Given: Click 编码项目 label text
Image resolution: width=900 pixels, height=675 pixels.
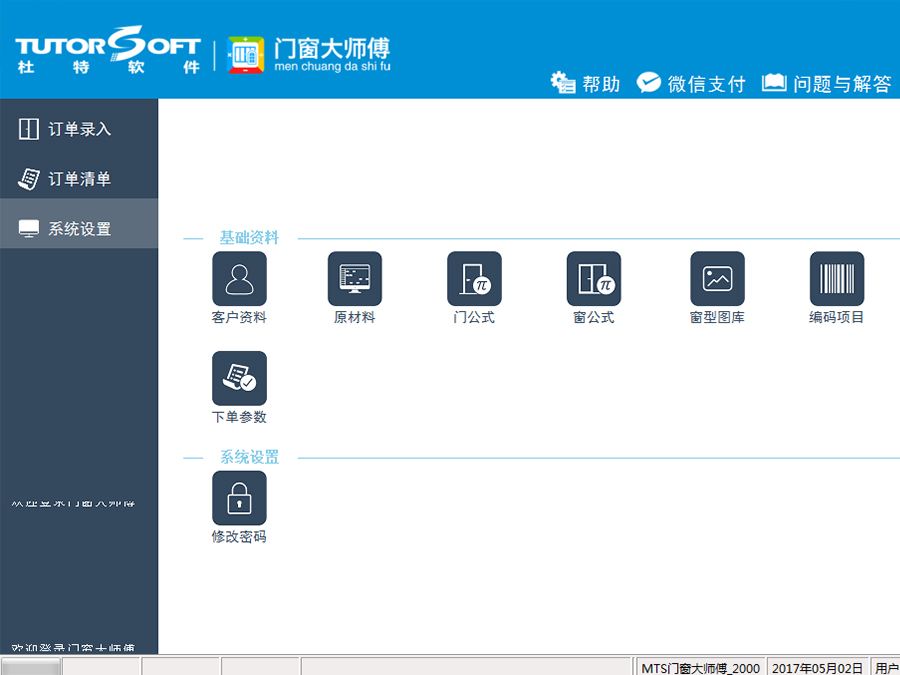Looking at the screenshot, I should (x=837, y=317).
